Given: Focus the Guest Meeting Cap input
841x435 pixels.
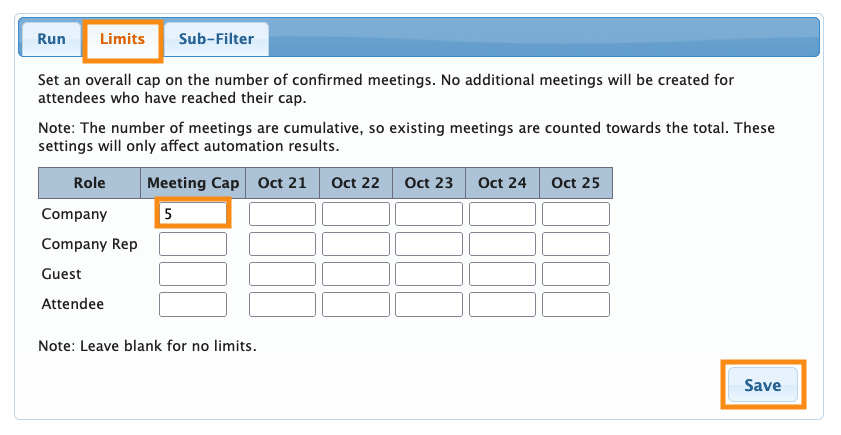Looking at the screenshot, I should (193, 274).
